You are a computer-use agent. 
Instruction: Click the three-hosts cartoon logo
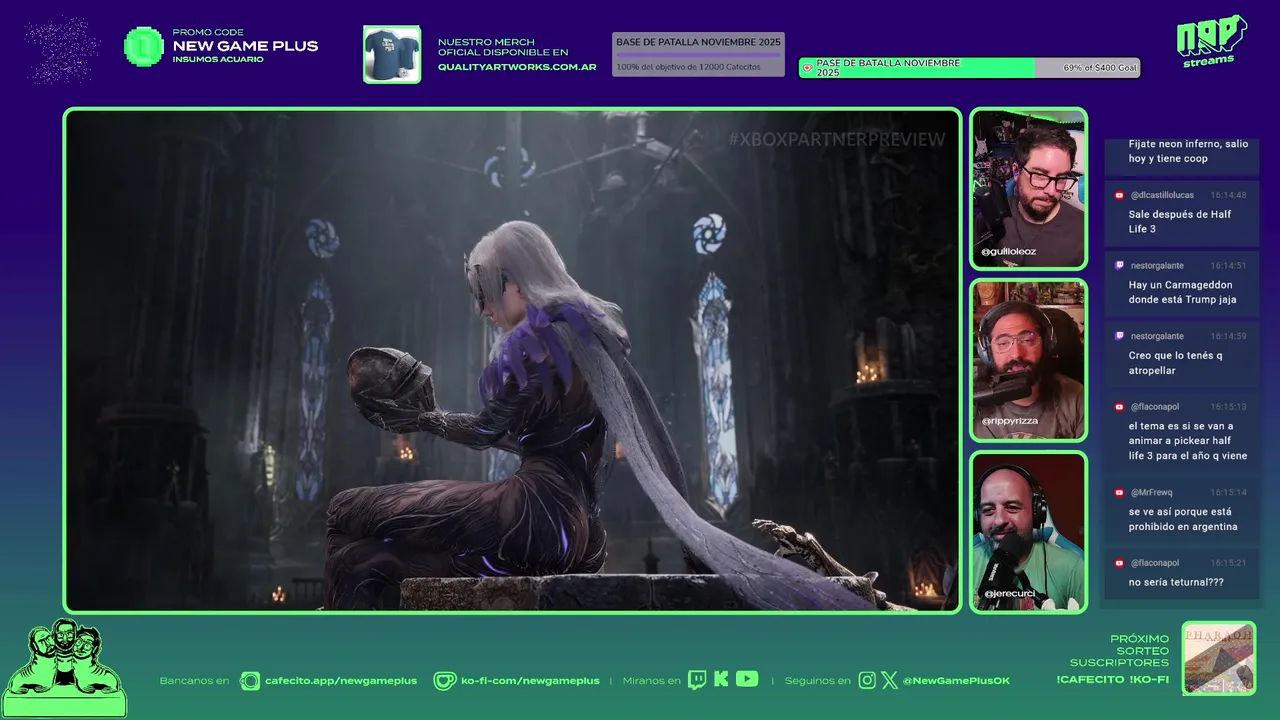point(64,668)
